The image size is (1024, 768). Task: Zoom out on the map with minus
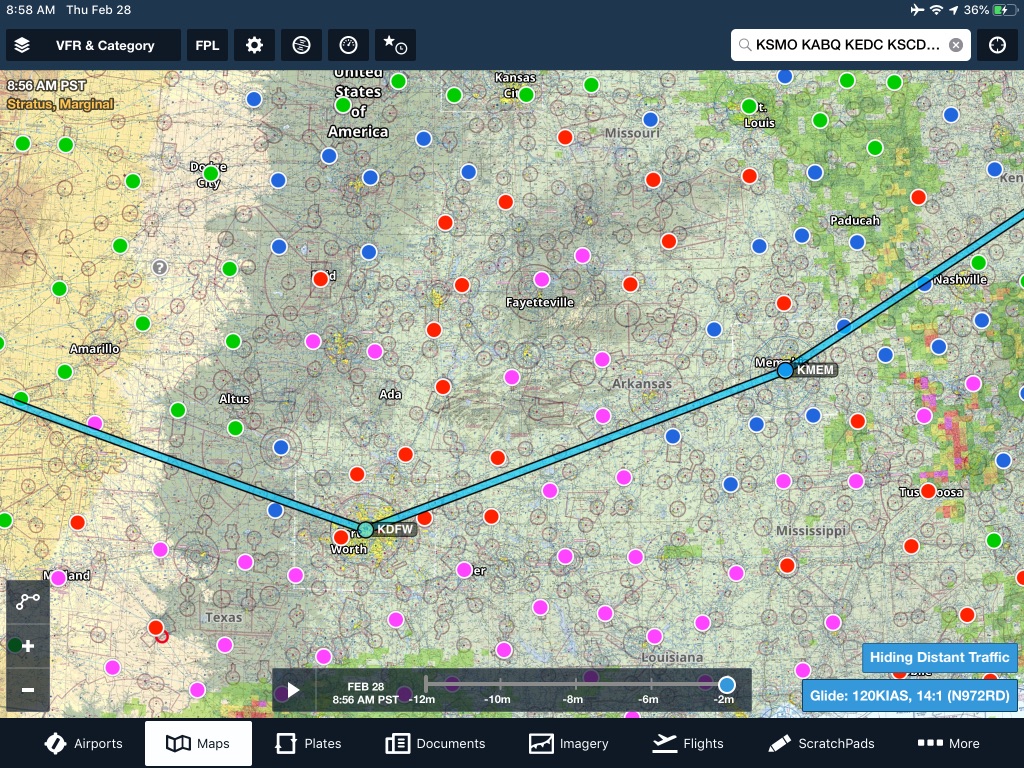click(28, 690)
